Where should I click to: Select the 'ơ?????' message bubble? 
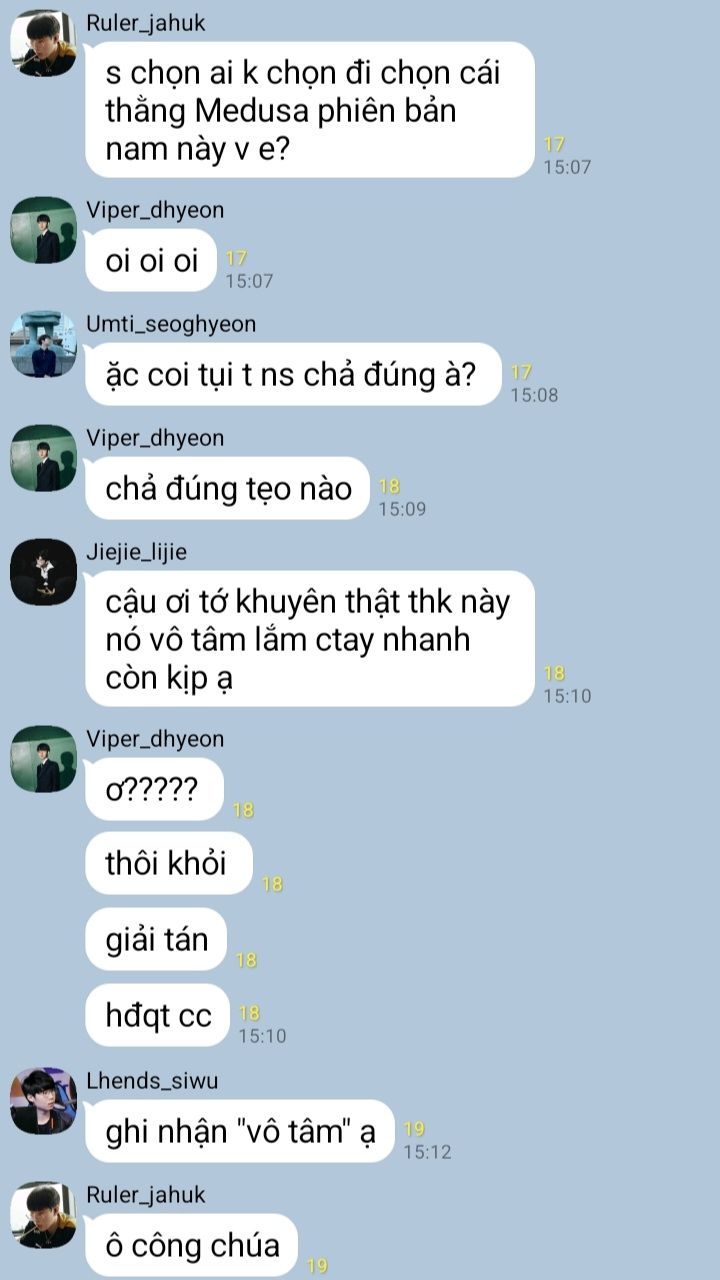point(153,790)
